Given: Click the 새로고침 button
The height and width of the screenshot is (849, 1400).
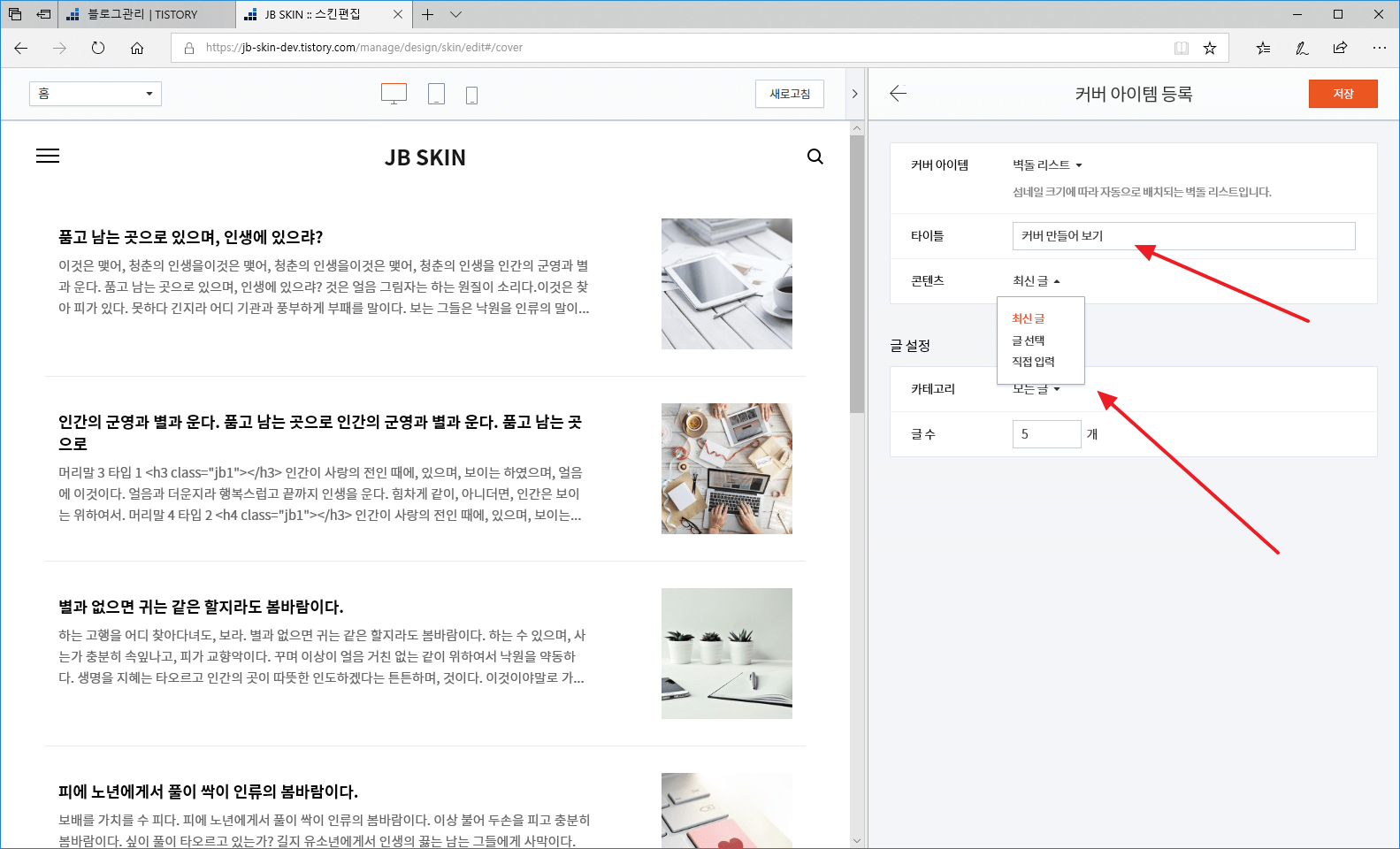Looking at the screenshot, I should (790, 94).
